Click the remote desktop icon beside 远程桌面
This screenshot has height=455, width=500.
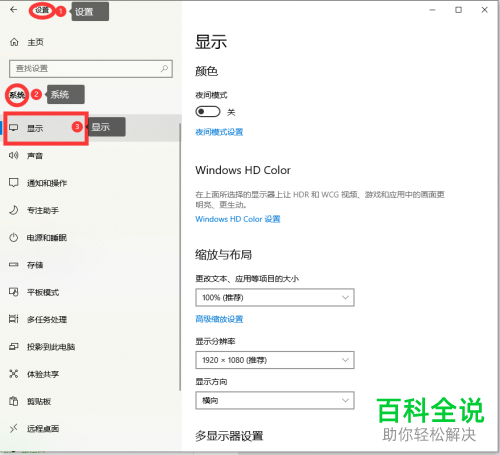pyautogui.click(x=14, y=428)
